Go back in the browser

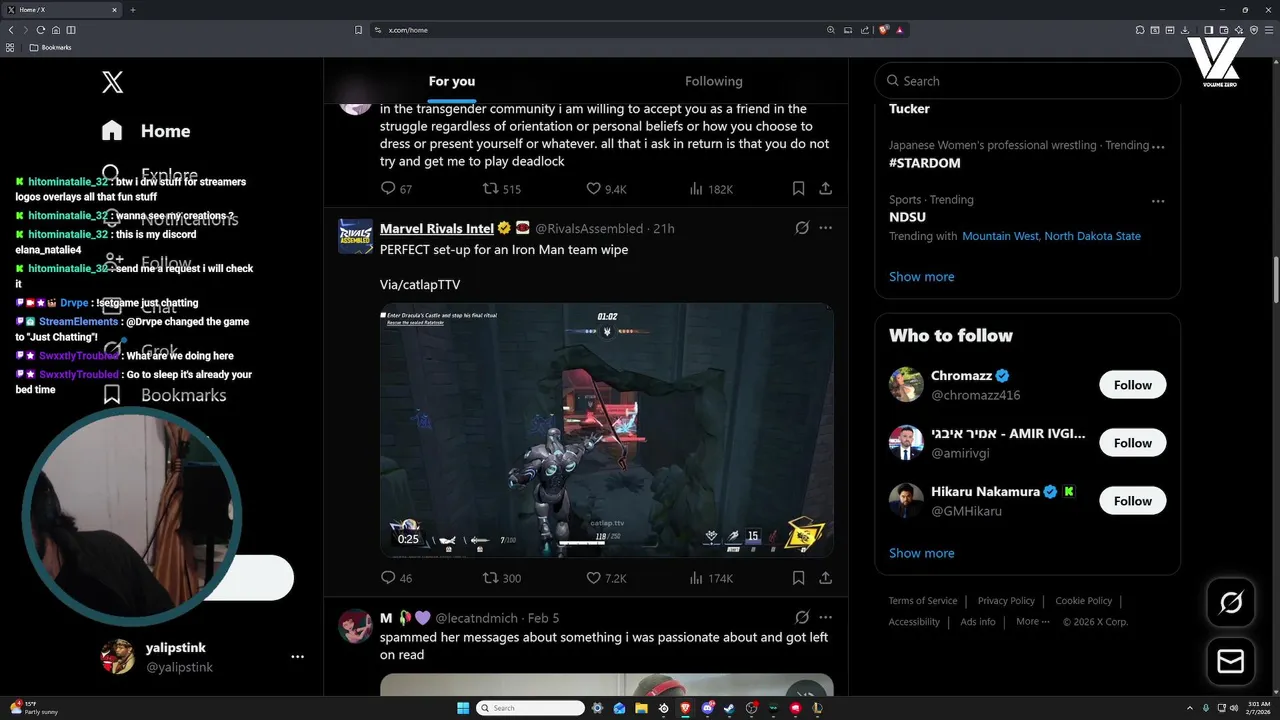click(x=11, y=30)
